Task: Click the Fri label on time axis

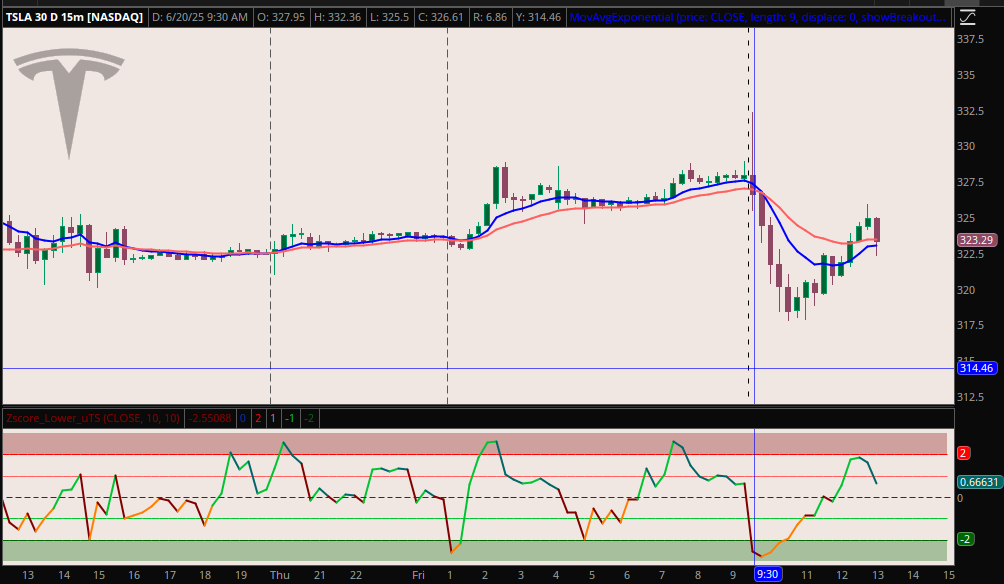Action: pos(418,575)
